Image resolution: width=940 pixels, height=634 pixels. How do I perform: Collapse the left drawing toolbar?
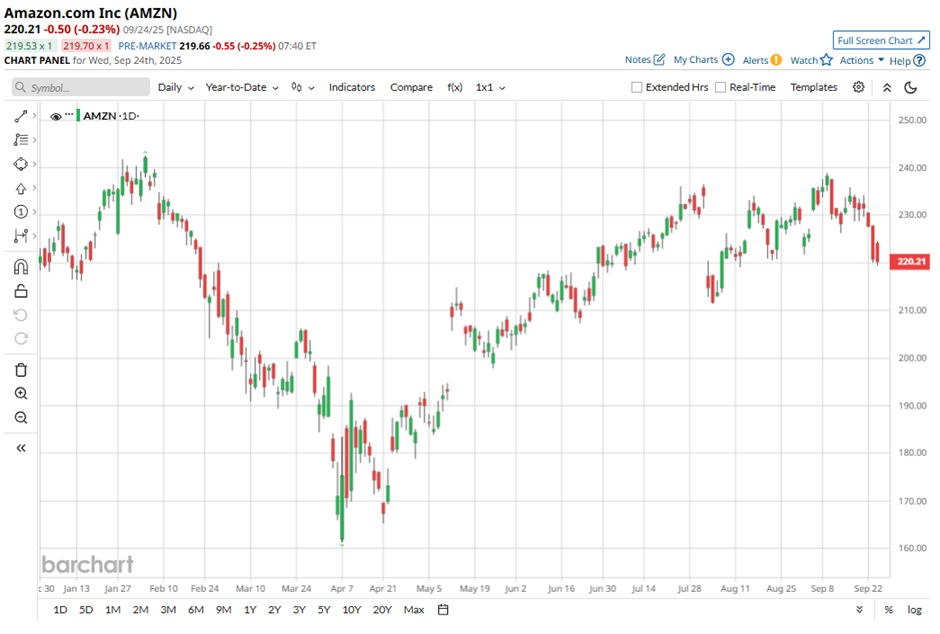tap(21, 448)
